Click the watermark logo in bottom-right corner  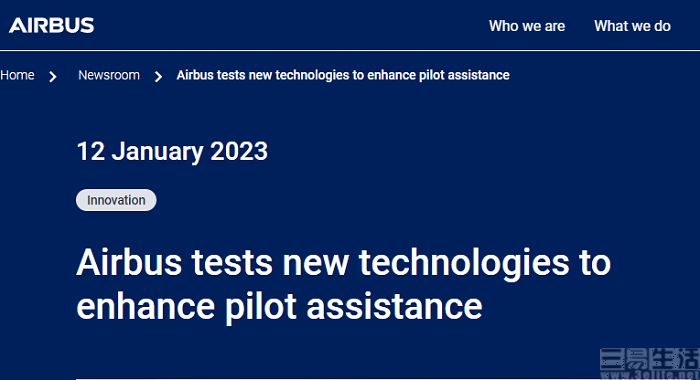pyautogui.click(x=650, y=359)
